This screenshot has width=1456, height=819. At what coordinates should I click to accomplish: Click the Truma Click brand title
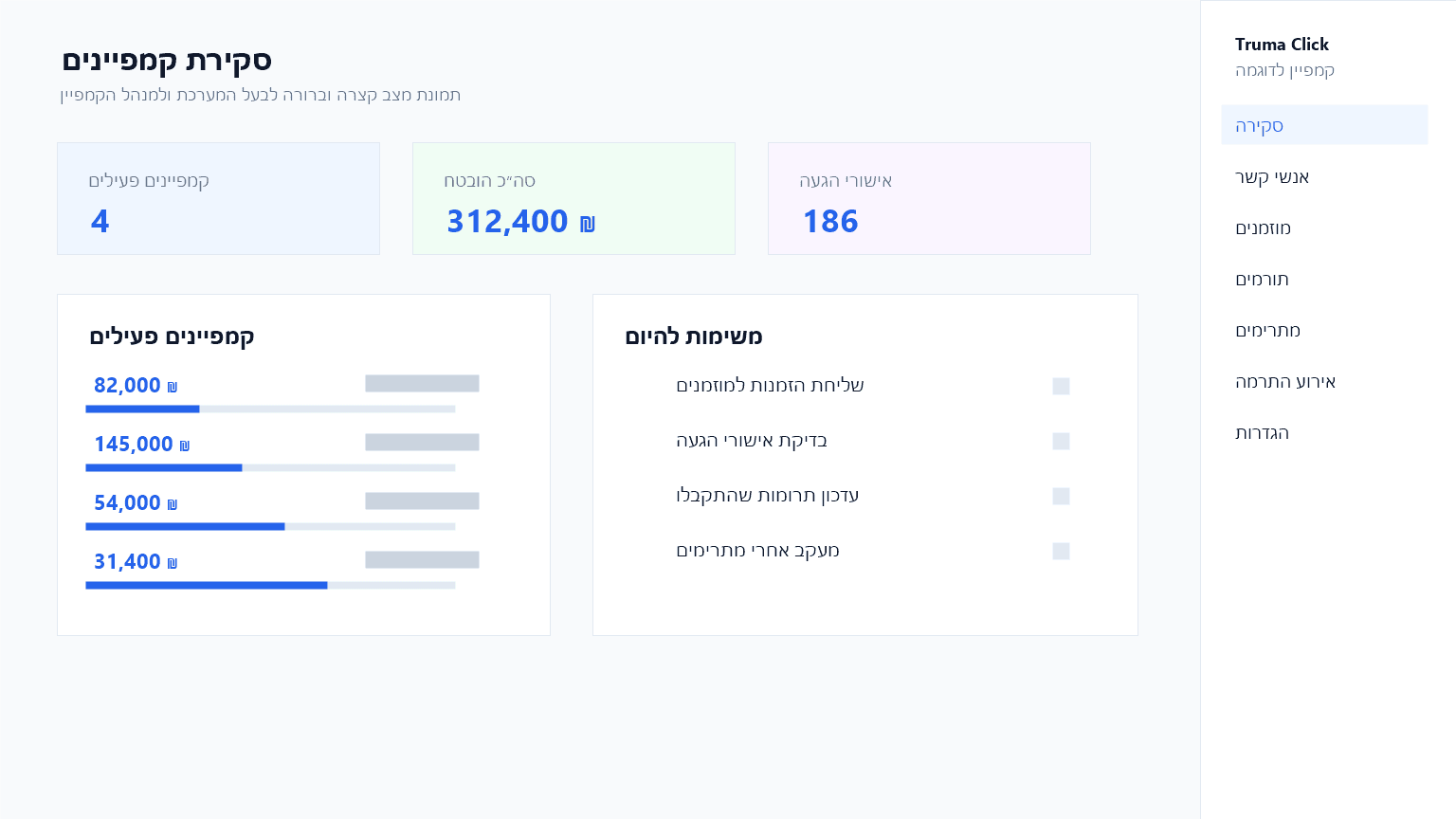click(x=1282, y=45)
